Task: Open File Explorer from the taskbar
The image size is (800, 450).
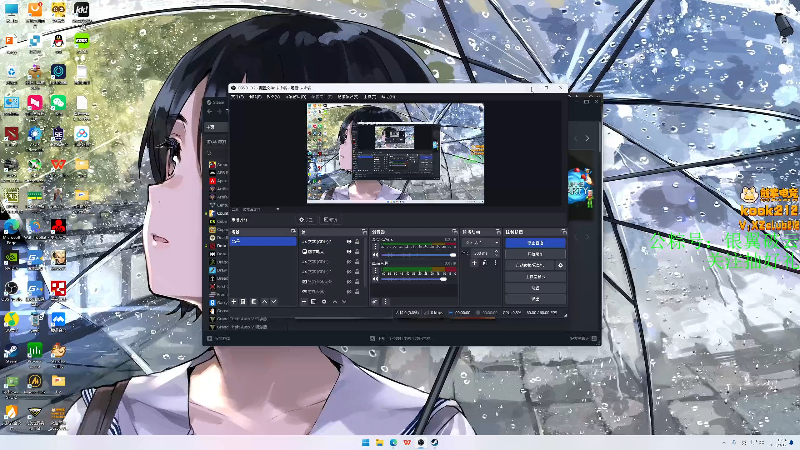Action: point(379,442)
